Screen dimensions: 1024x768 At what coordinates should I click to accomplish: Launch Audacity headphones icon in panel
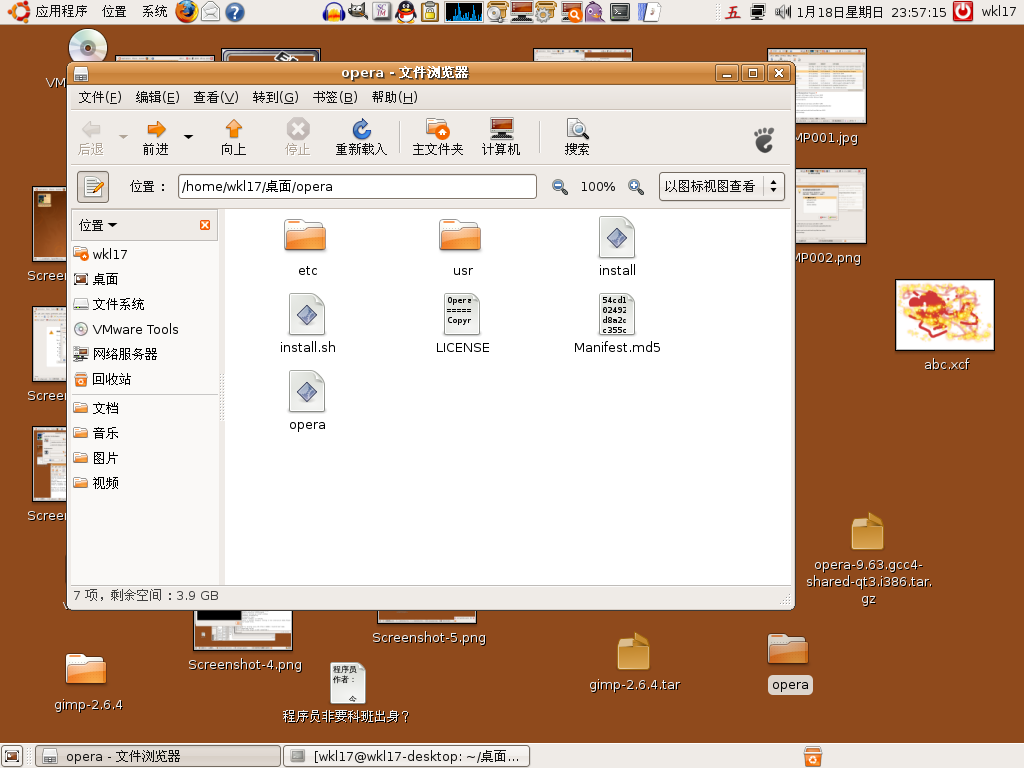click(334, 12)
